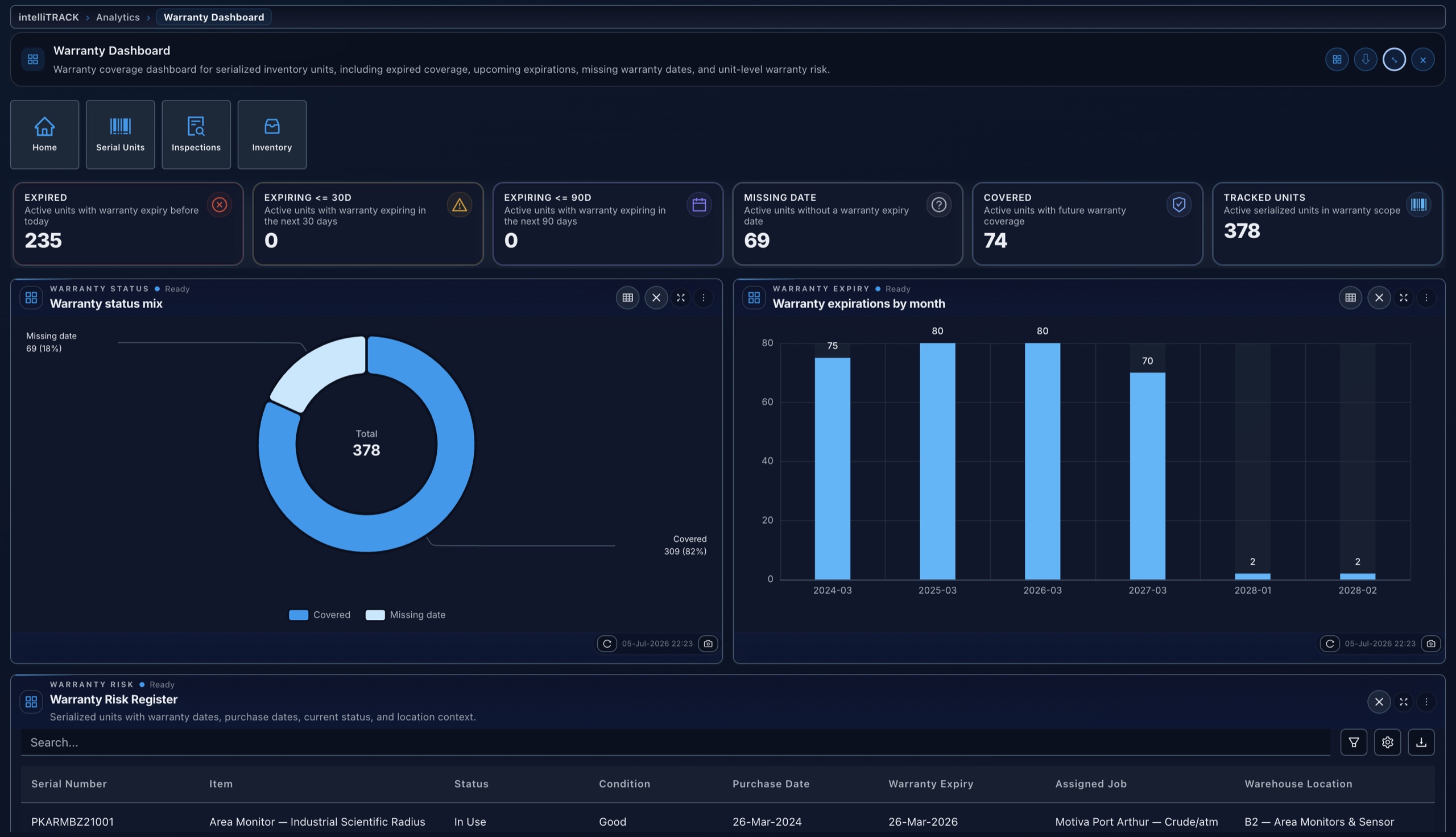The width and height of the screenshot is (1456, 837).
Task: Show table view for Warranty expirations by month
Action: [x=1350, y=298]
